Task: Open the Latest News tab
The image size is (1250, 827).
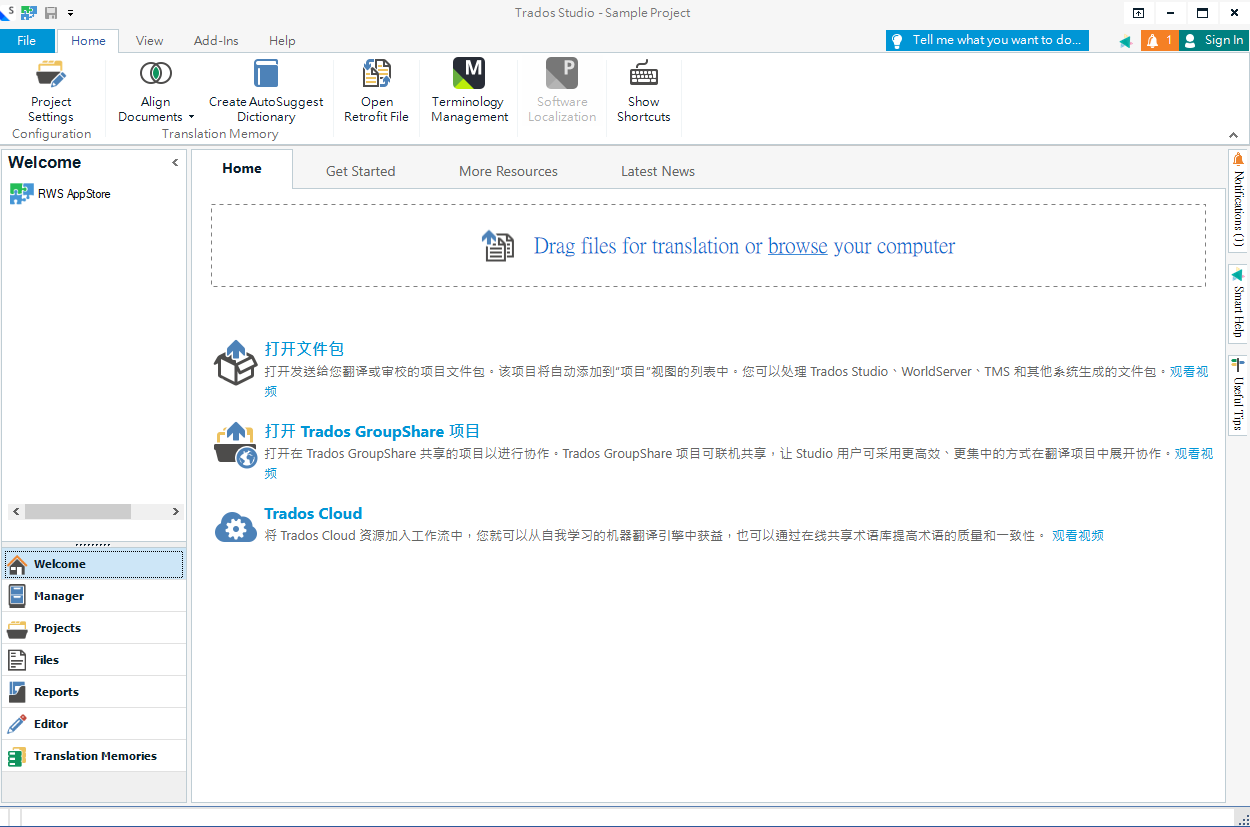Action: (x=658, y=171)
